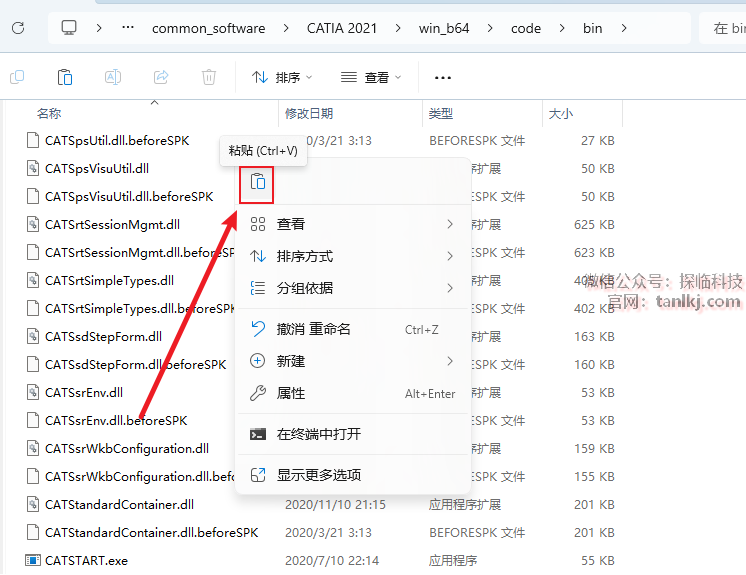The image size is (746, 575).
Task: Click the Rename icon in the toolbar
Action: [x=113, y=77]
